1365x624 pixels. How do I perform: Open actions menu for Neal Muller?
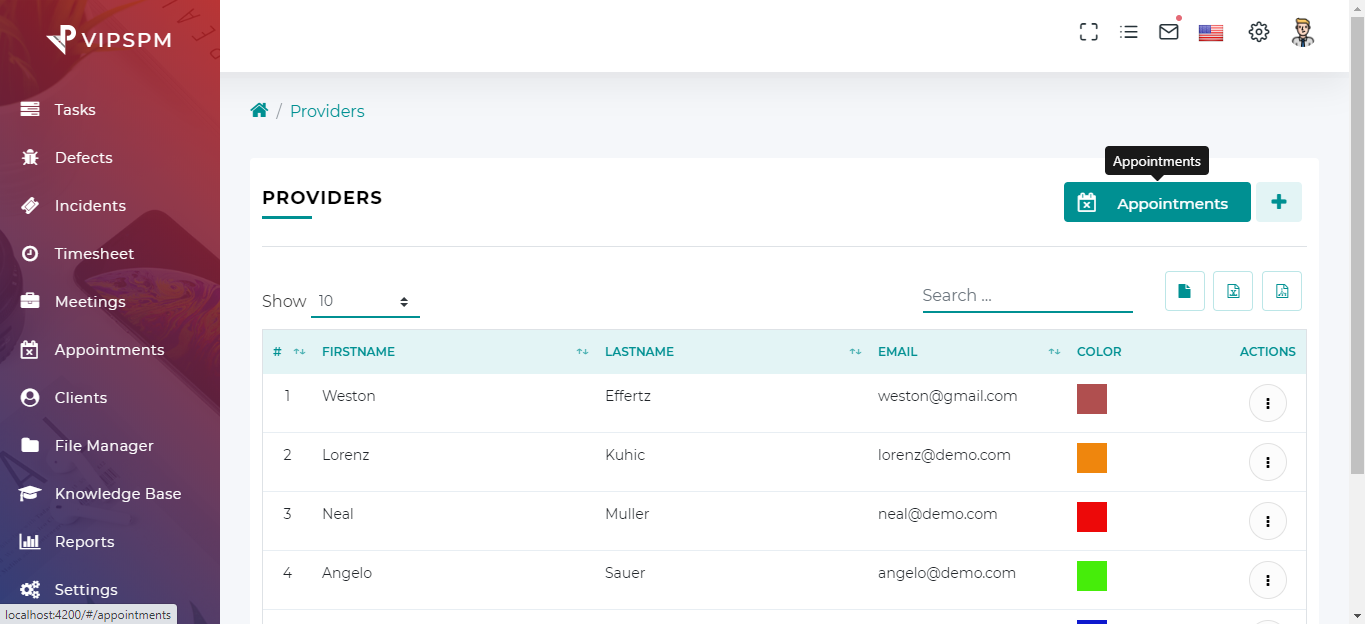coord(1267,520)
